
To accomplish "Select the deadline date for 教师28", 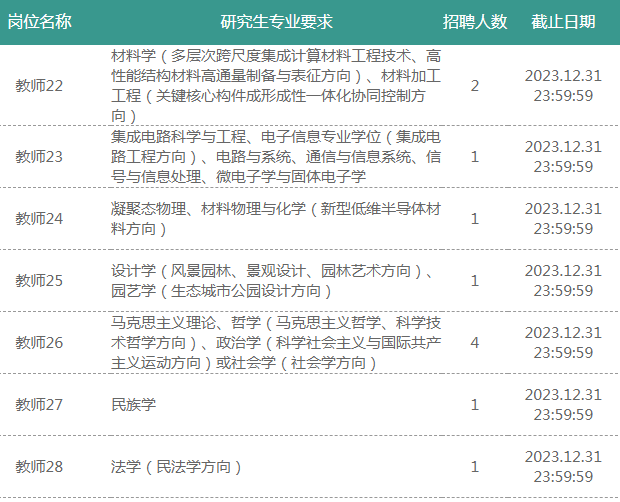I will [563, 466].
